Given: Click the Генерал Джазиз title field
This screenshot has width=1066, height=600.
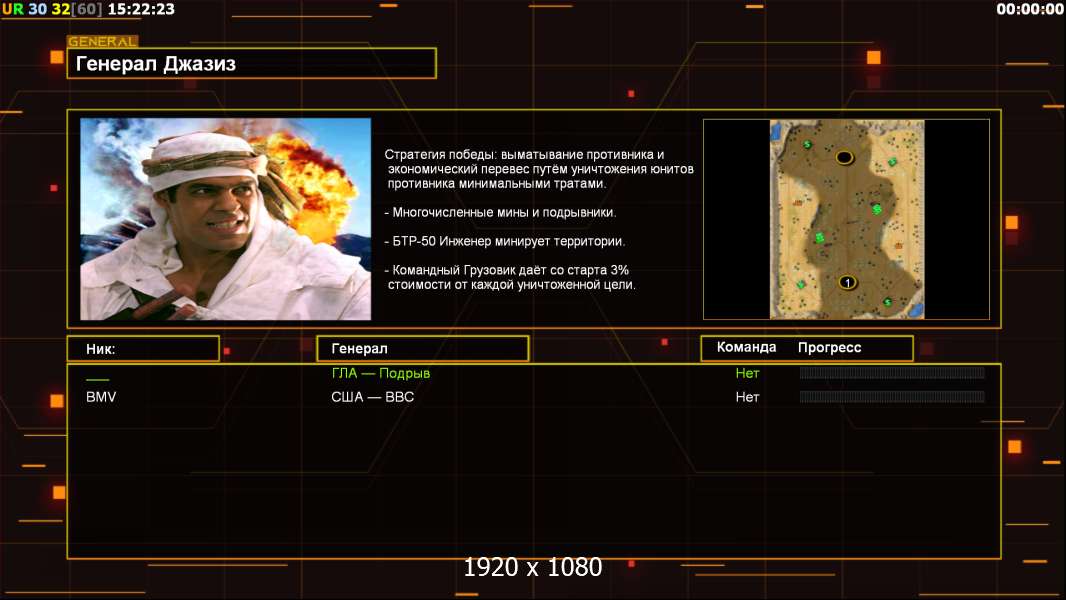Looking at the screenshot, I should [252, 63].
